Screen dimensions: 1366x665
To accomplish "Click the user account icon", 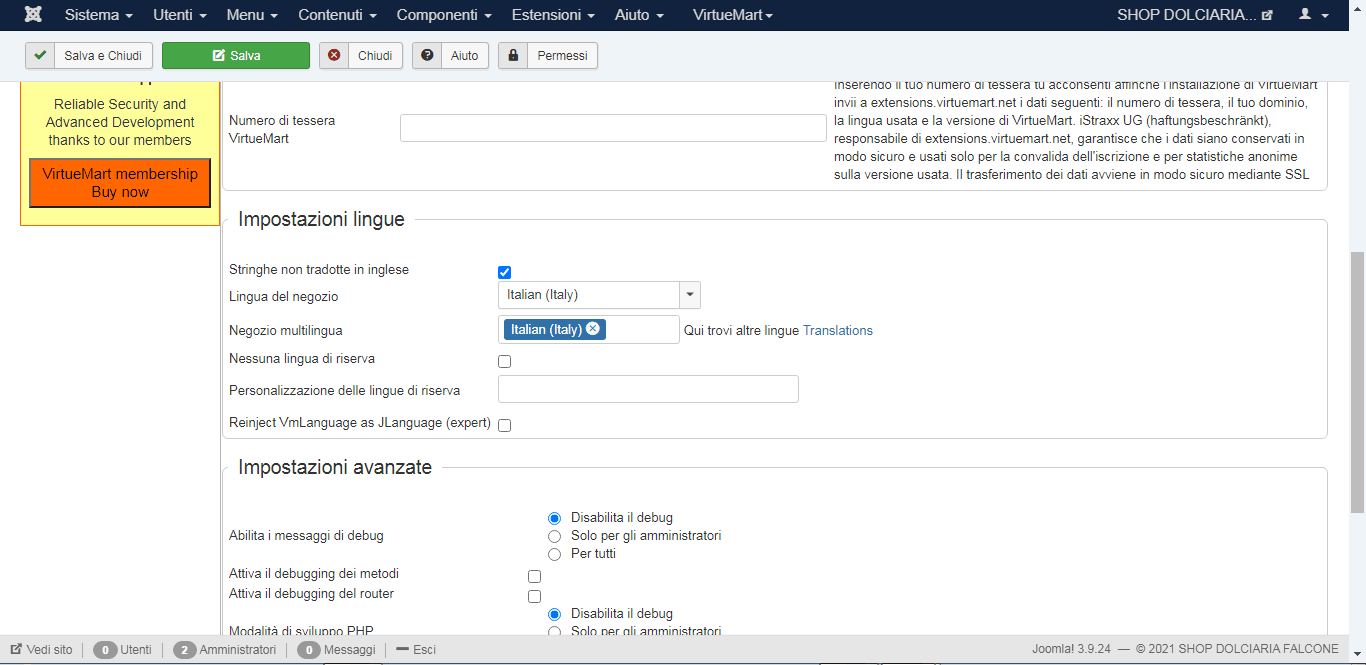I will click(x=1305, y=15).
